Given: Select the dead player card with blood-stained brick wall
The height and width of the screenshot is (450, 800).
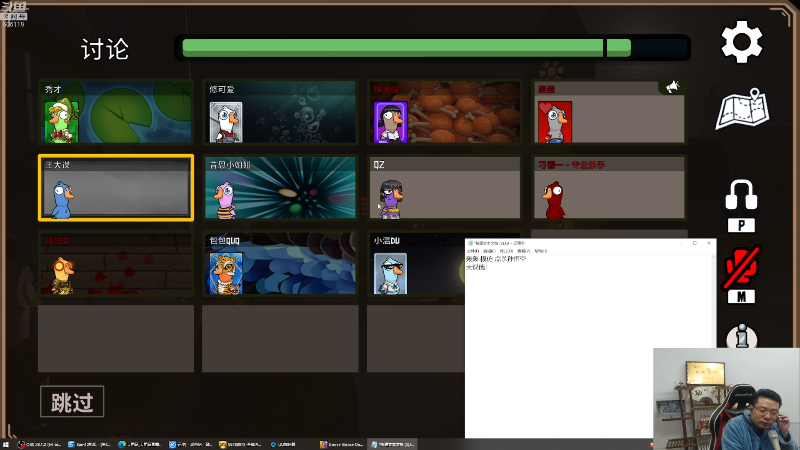Looking at the screenshot, I should (x=116, y=264).
